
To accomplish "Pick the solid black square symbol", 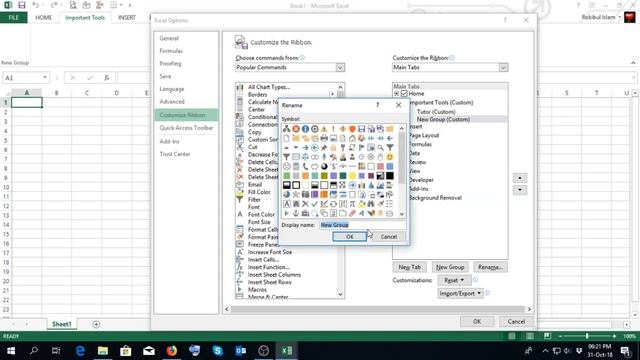I will [x=390, y=176].
